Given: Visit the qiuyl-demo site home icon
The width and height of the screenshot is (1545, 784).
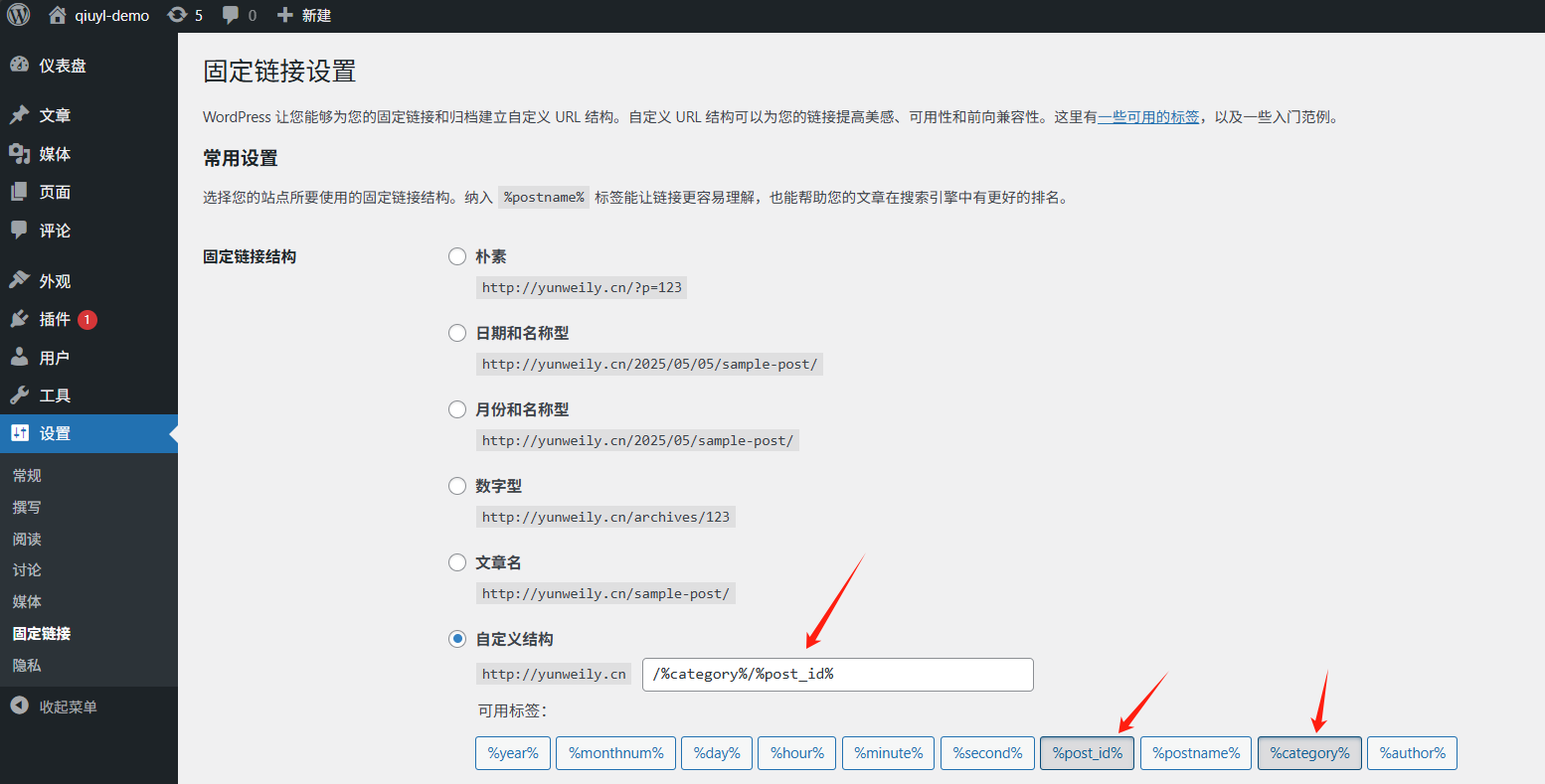Looking at the screenshot, I should tap(58, 15).
